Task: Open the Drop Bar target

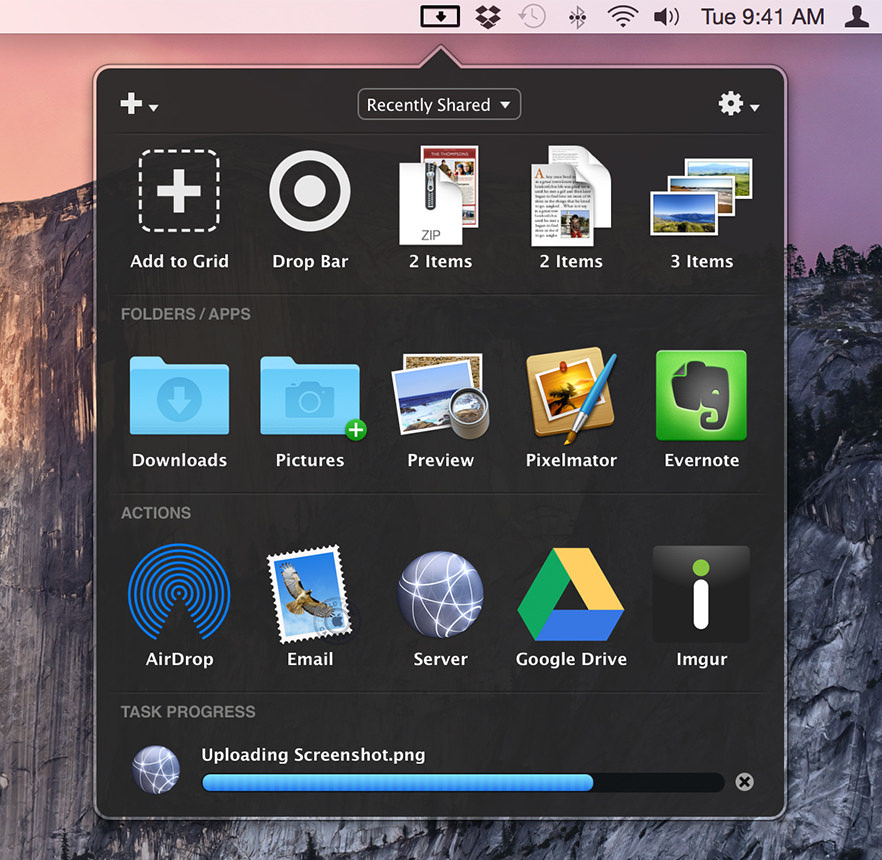Action: [309, 191]
